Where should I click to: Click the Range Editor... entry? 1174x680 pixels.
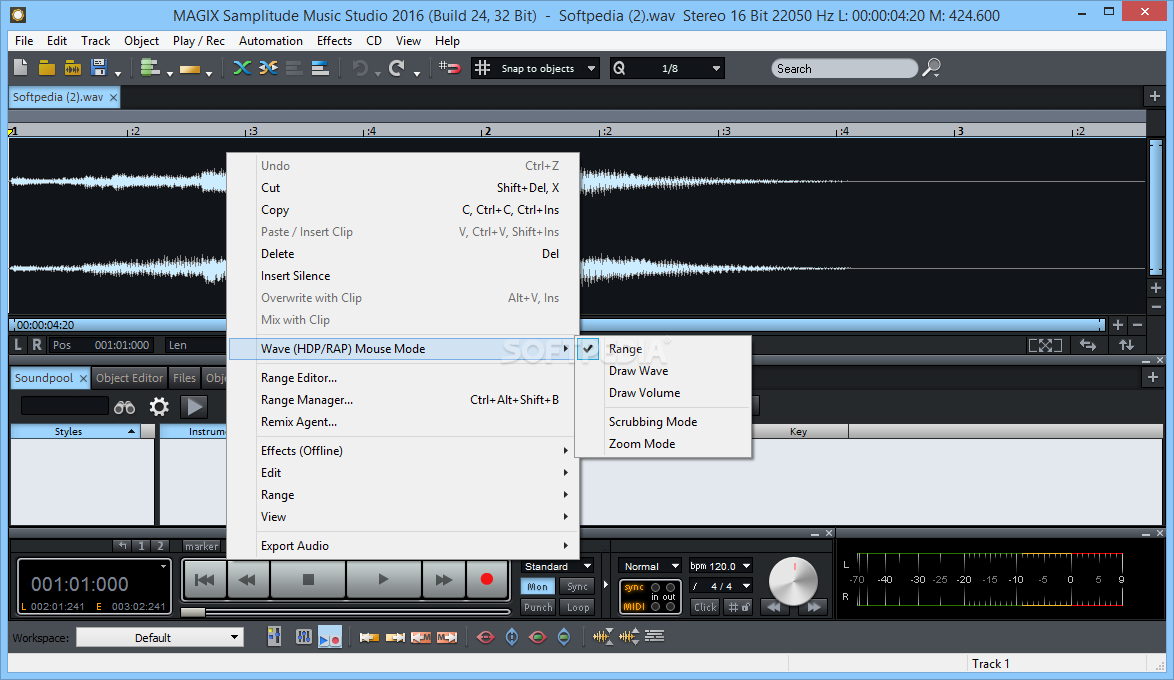(403, 378)
